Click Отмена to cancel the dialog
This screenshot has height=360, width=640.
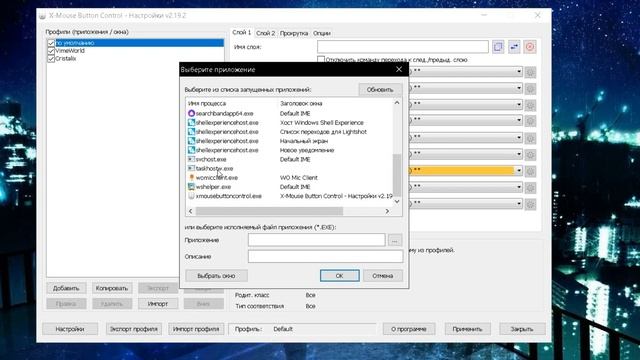coord(382,276)
